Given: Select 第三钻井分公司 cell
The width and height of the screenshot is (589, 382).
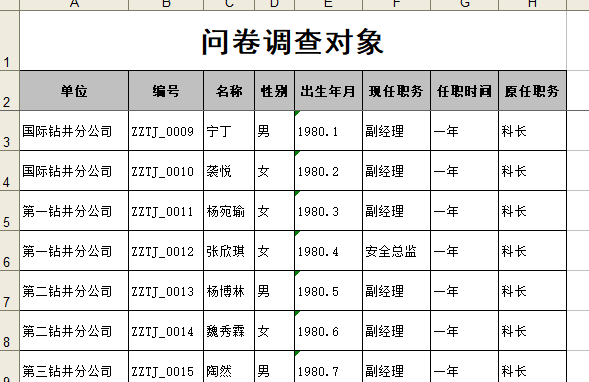Looking at the screenshot, I should click(x=74, y=367).
